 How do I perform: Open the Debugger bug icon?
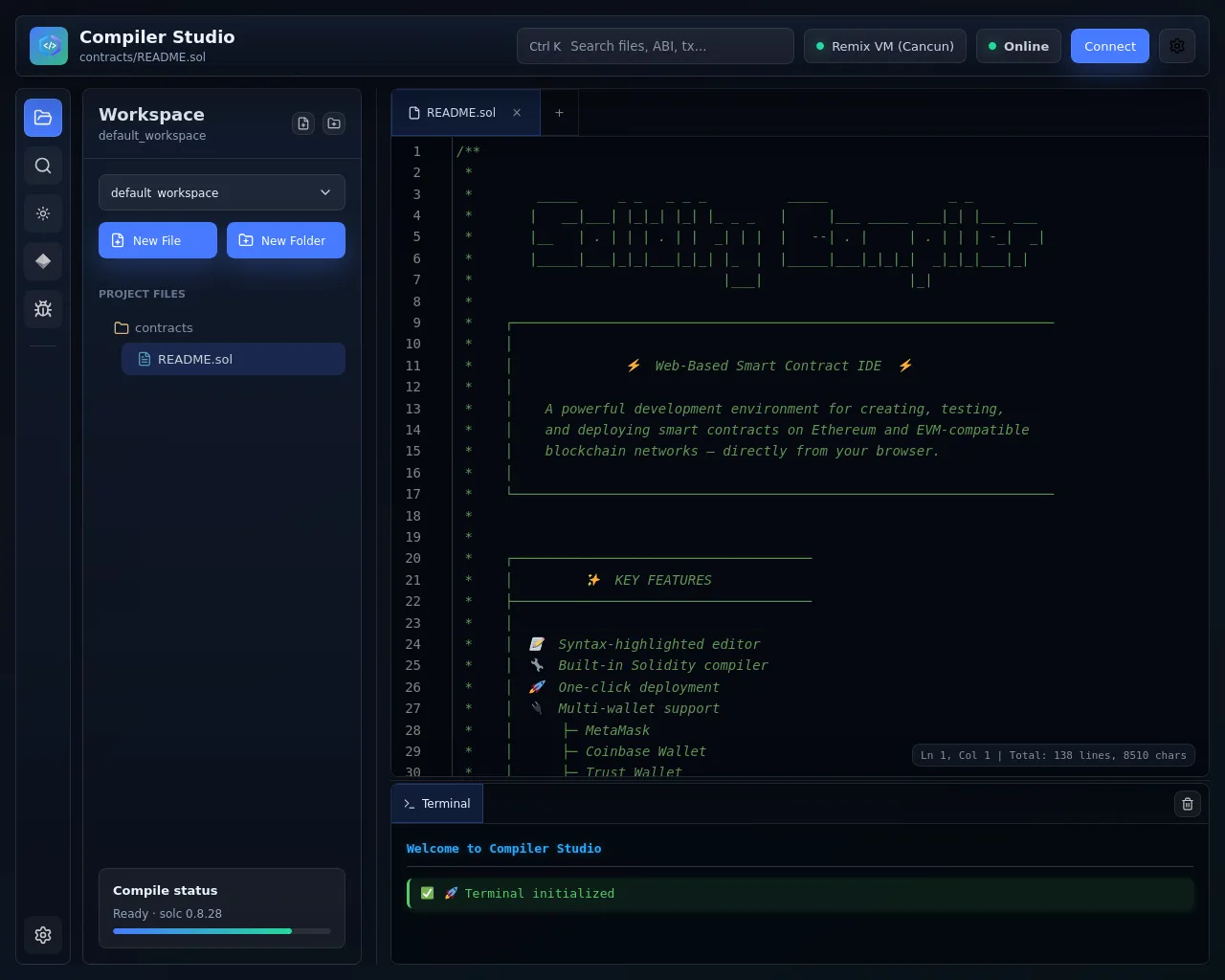coord(43,309)
